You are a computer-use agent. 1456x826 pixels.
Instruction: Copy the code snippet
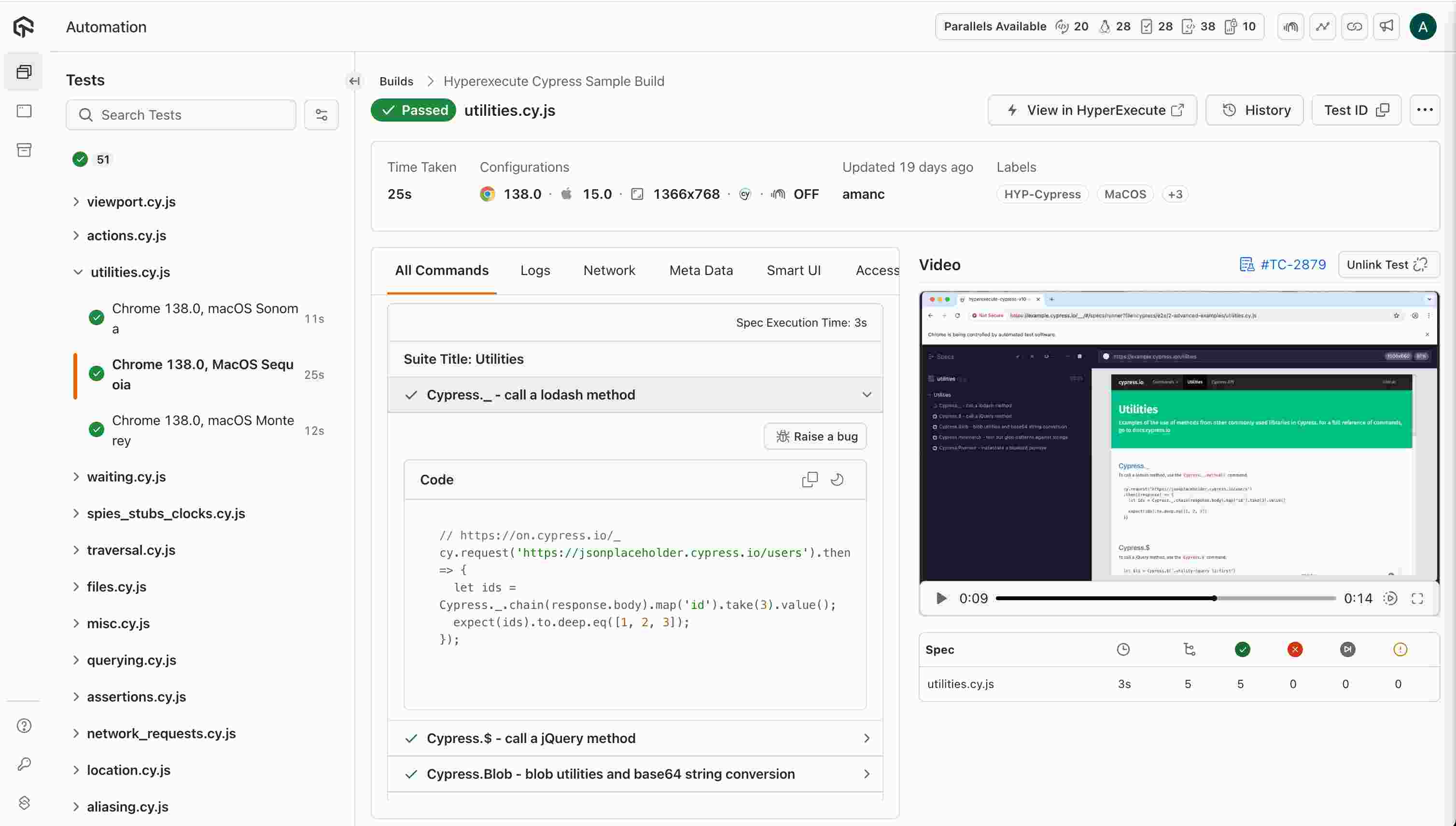click(810, 480)
